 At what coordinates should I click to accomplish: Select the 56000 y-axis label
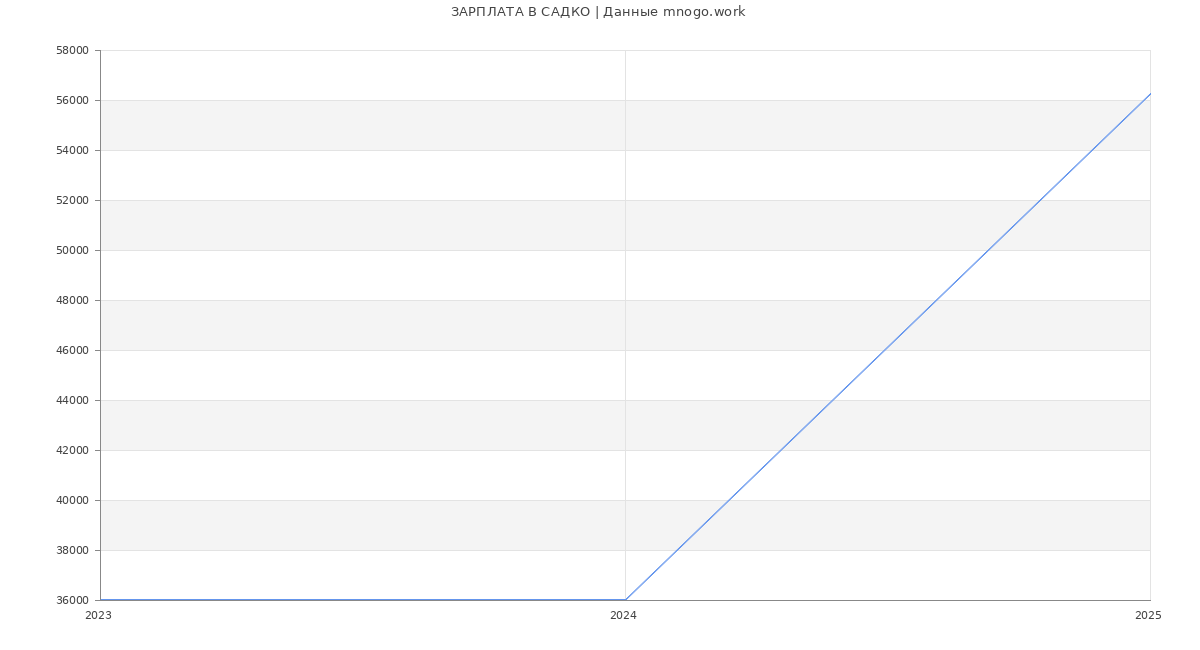72,100
